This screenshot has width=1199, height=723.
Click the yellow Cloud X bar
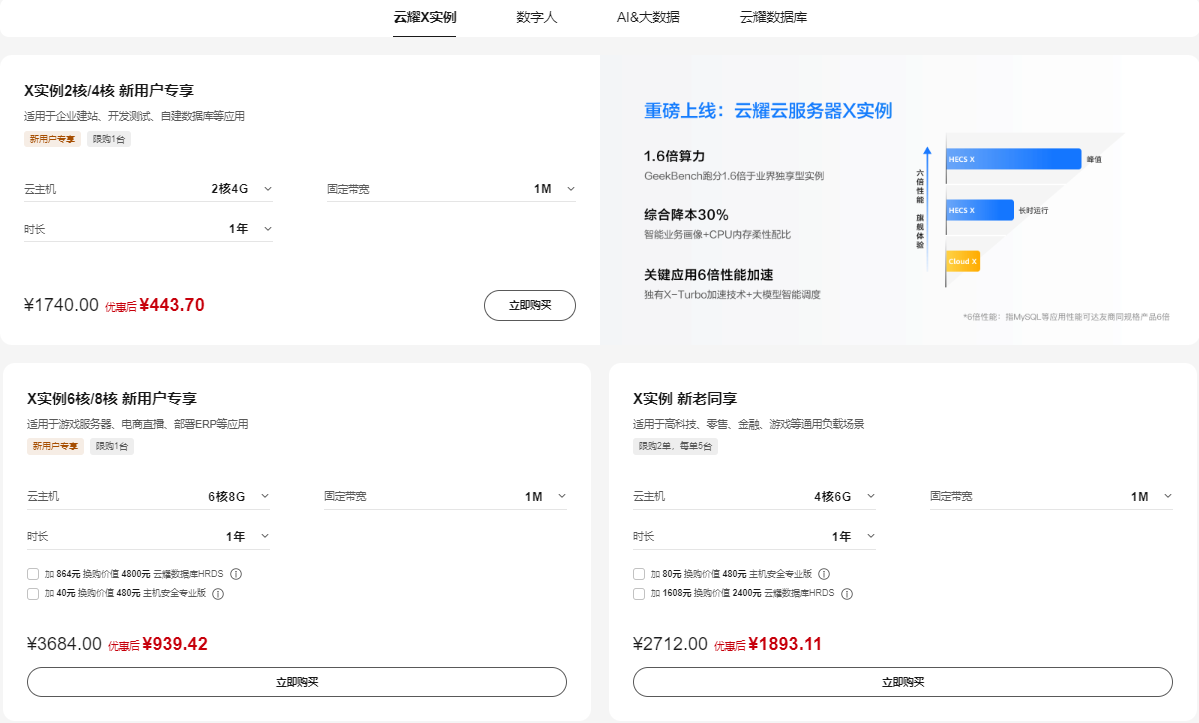click(x=963, y=261)
